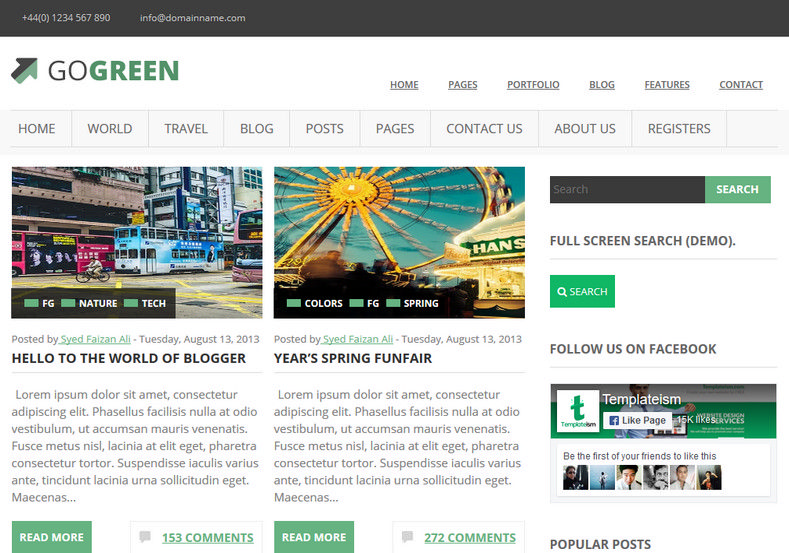
Task: Click the FG tag on the funfair image
Action: pyautogui.click(x=373, y=303)
